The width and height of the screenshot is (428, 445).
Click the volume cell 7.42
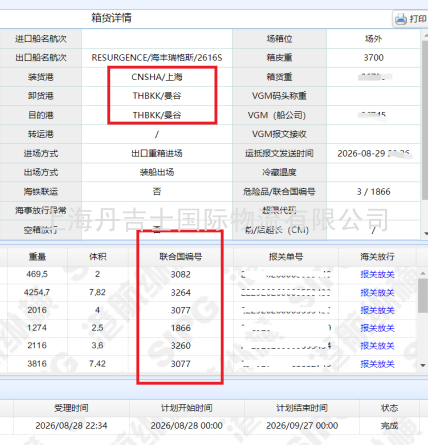(97, 364)
